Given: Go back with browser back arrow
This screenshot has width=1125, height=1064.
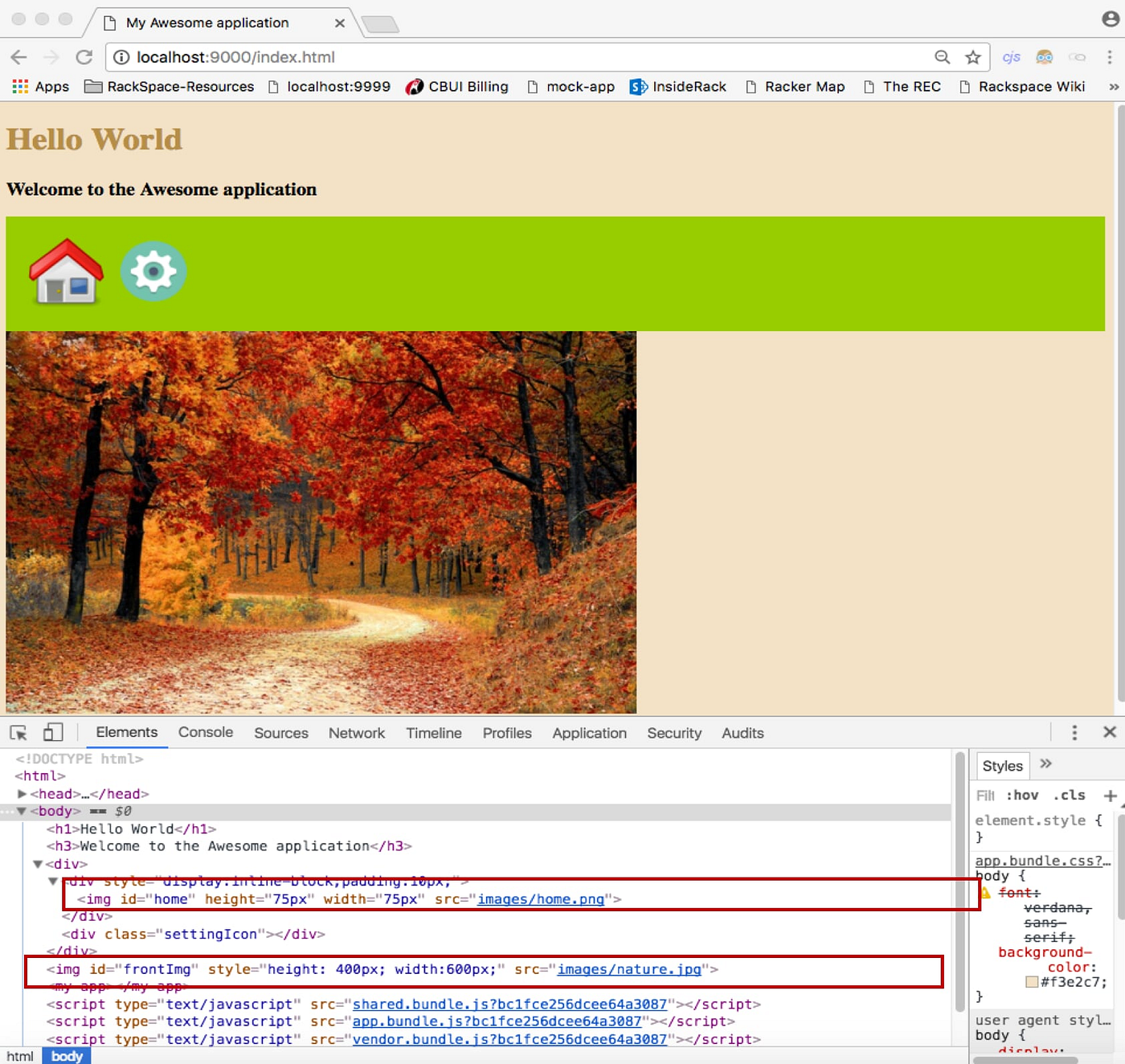Looking at the screenshot, I should [x=19, y=57].
